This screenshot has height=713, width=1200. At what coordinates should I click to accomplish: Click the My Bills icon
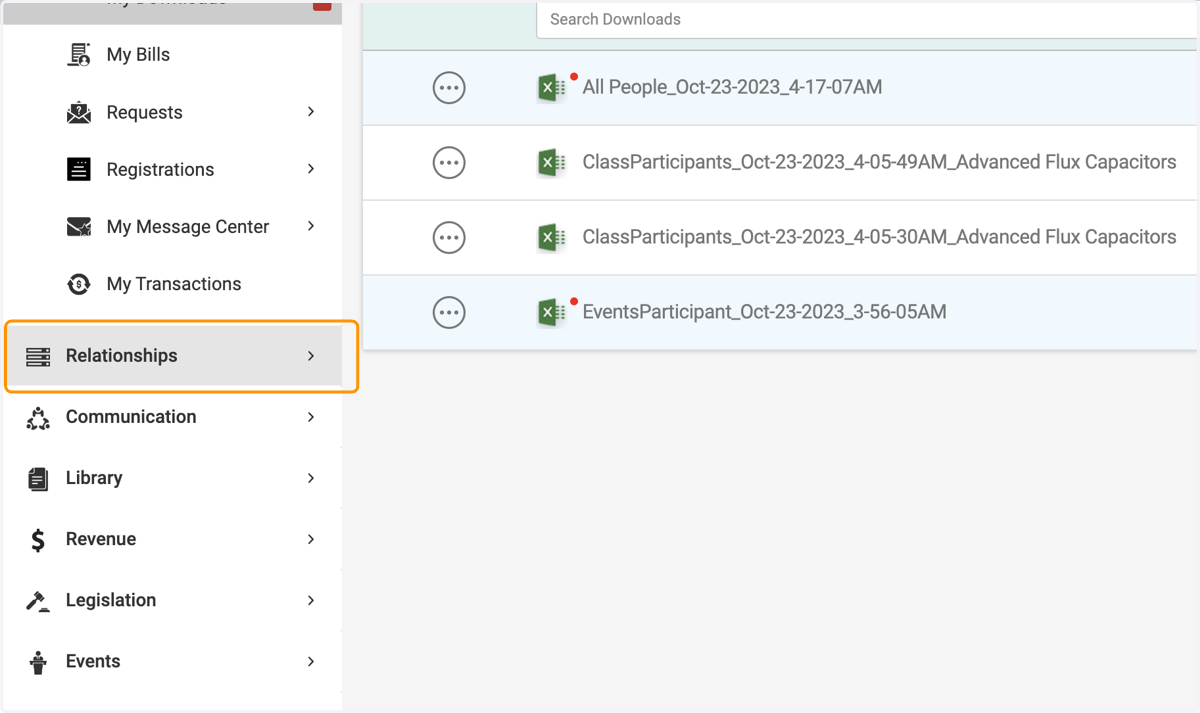(79, 55)
